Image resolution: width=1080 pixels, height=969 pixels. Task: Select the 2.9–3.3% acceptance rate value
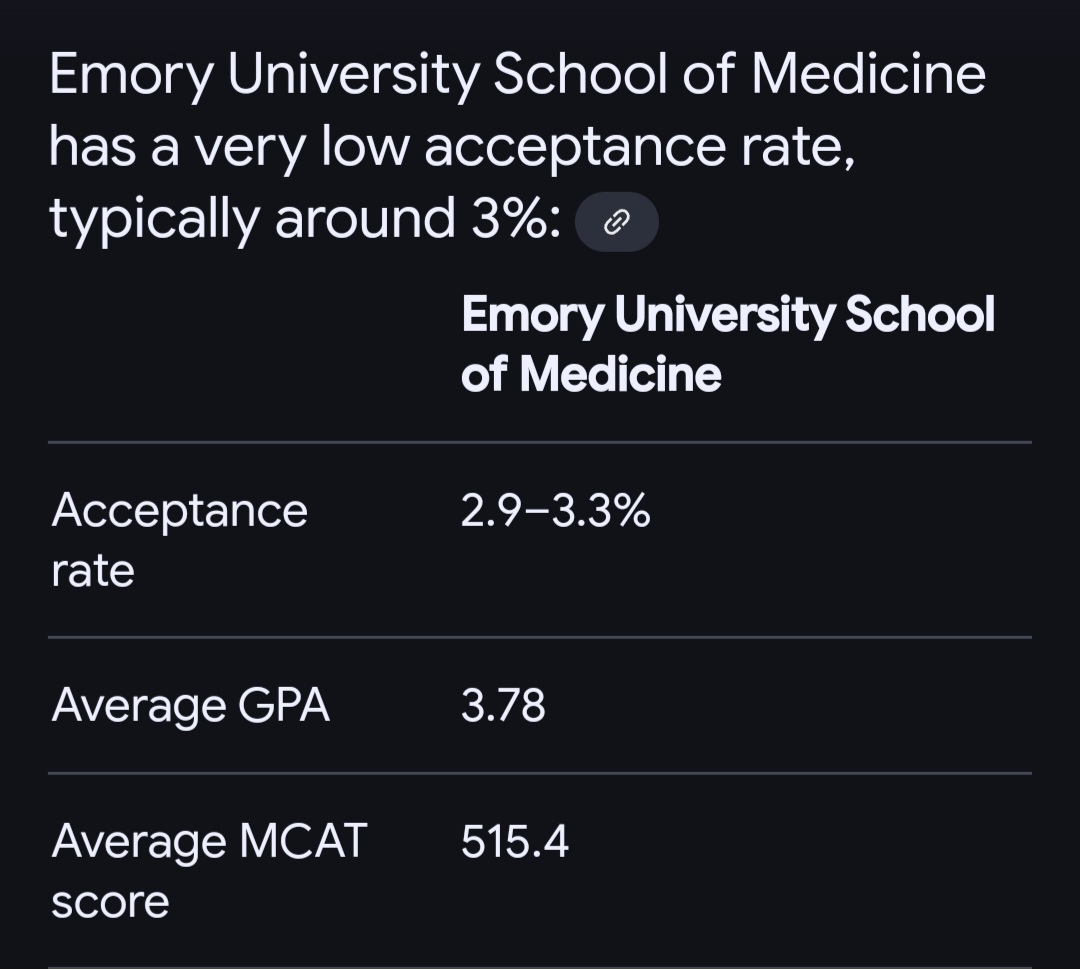pos(555,512)
